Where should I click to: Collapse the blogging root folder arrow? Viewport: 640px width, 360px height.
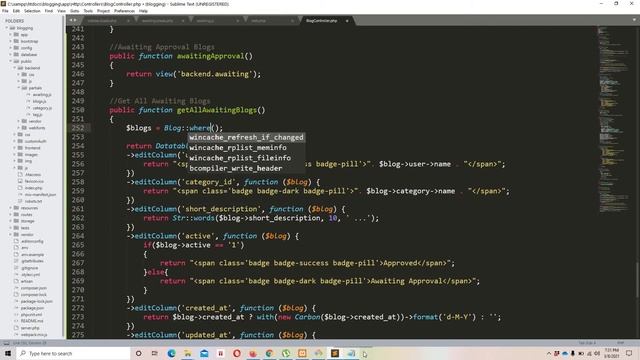click(7, 28)
